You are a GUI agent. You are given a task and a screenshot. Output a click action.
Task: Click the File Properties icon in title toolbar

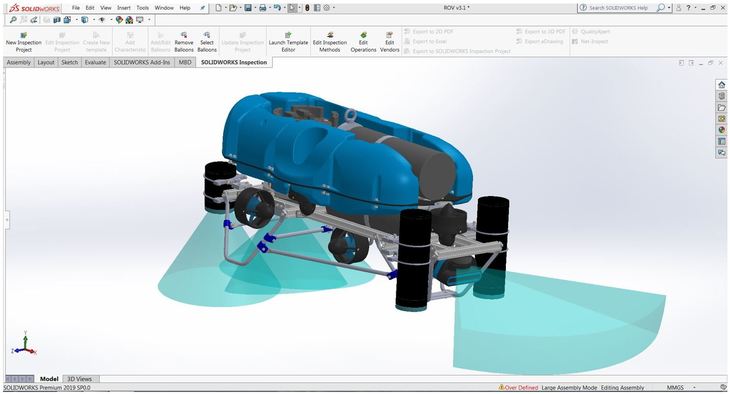tap(317, 8)
